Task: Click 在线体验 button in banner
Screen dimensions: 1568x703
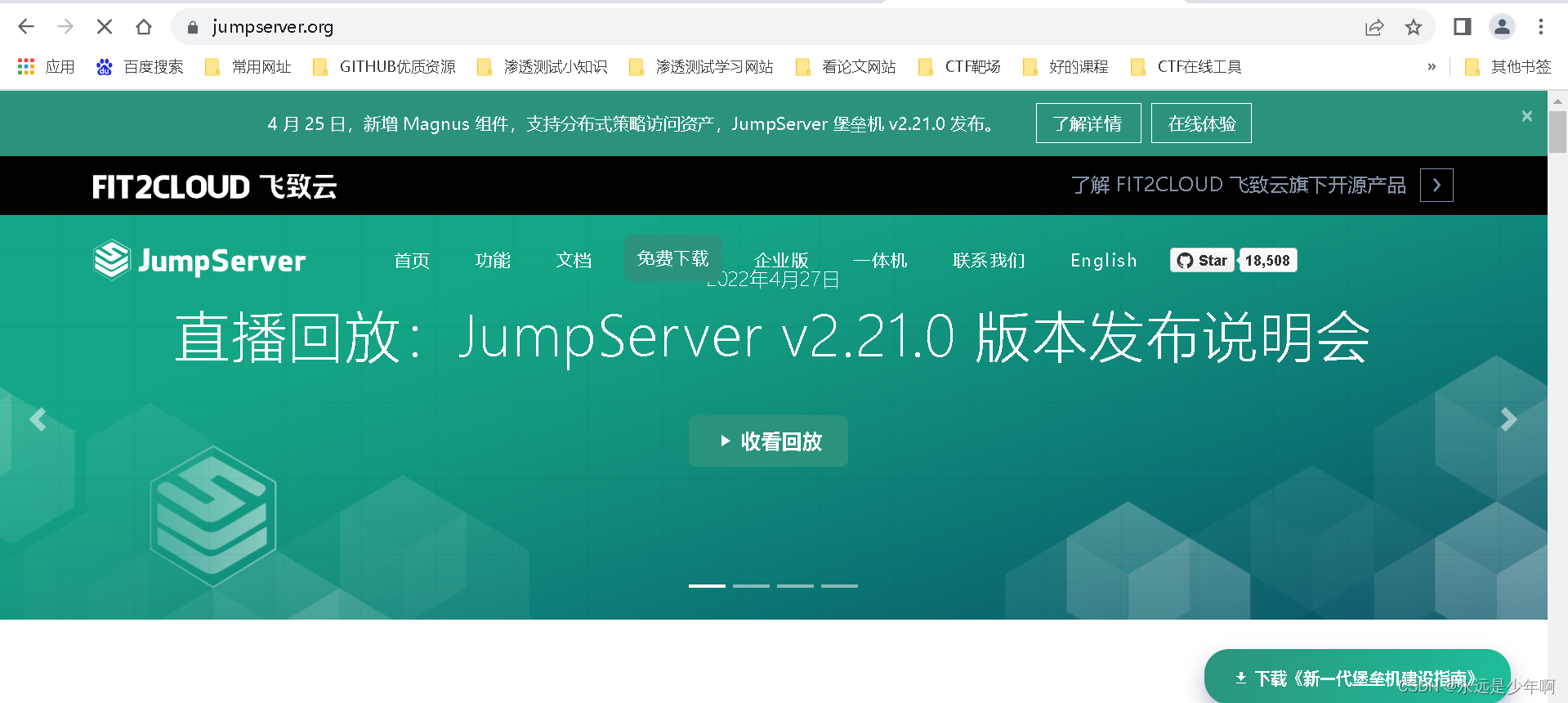Action: [1201, 123]
